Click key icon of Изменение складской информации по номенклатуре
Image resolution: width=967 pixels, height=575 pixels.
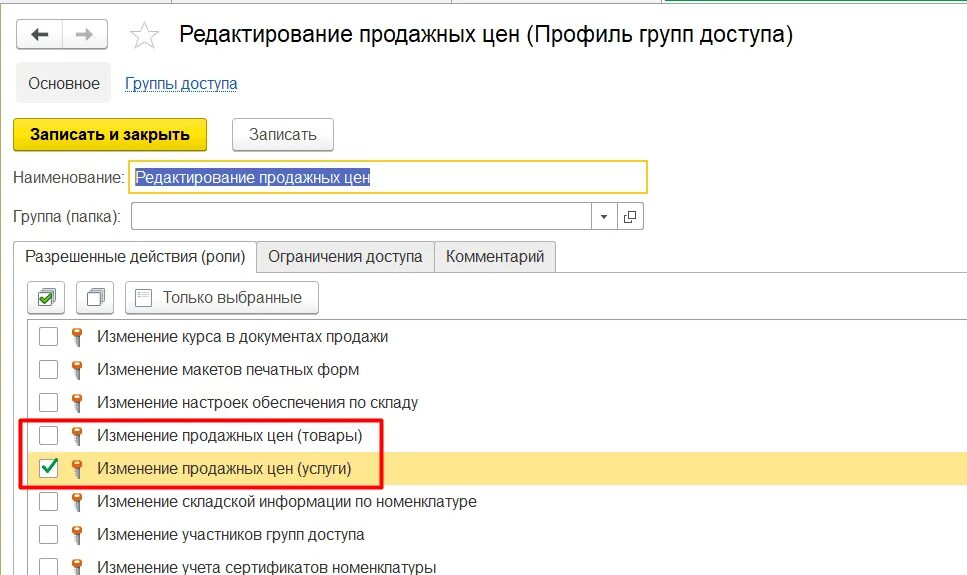(x=76, y=502)
